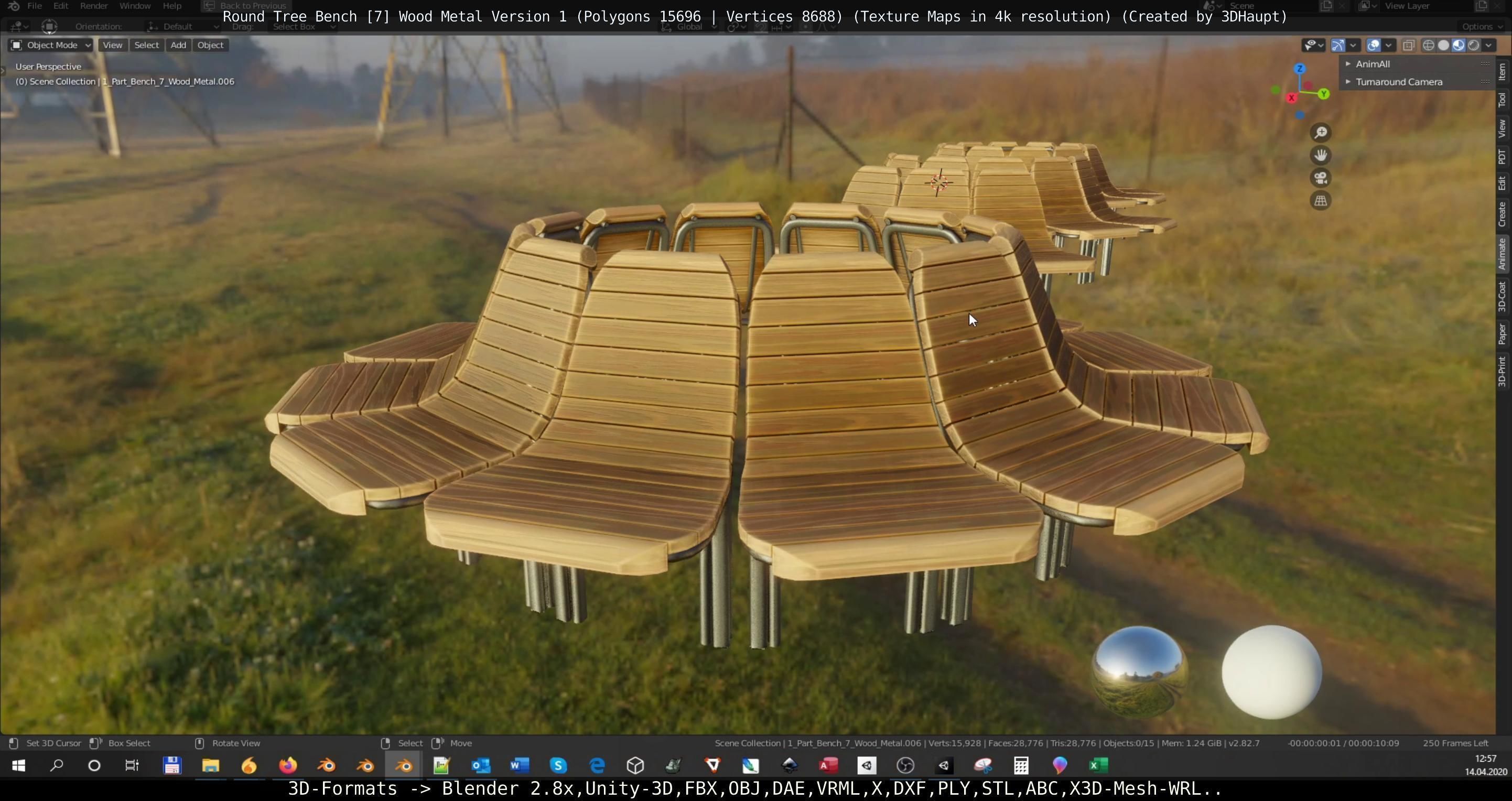Toggle viewport gizmos display

pyautogui.click(x=1338, y=45)
